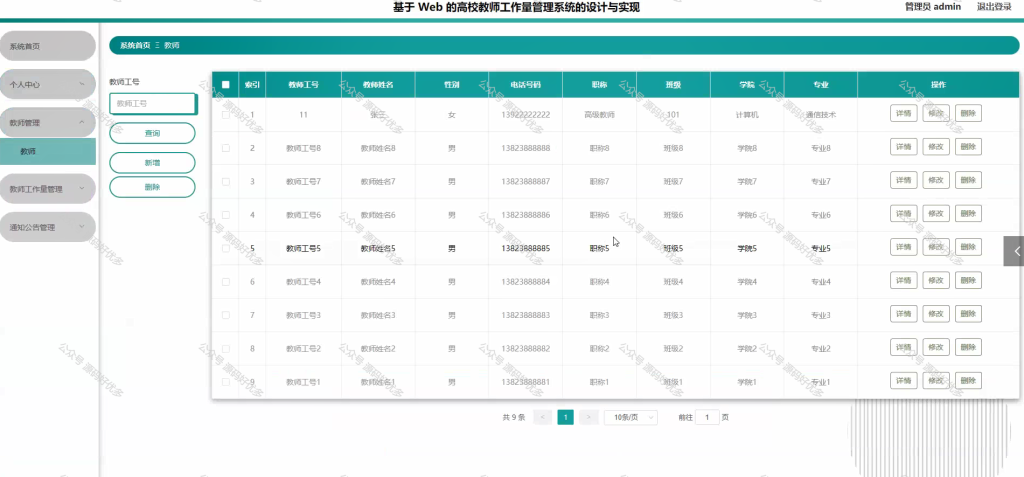Viewport: 1024px width, 477px height.
Task: Click the 计算机 cell
Action: [747, 114]
